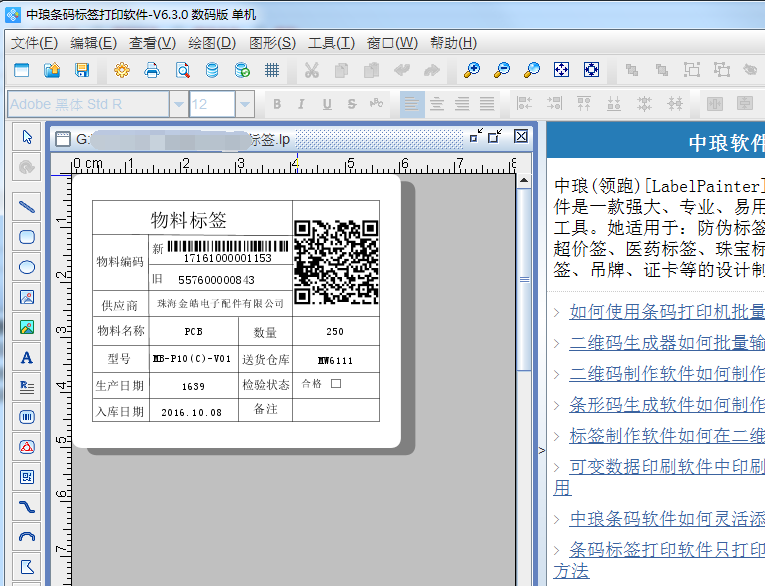Open link 中琅条码软件如何灵活添

(667, 518)
